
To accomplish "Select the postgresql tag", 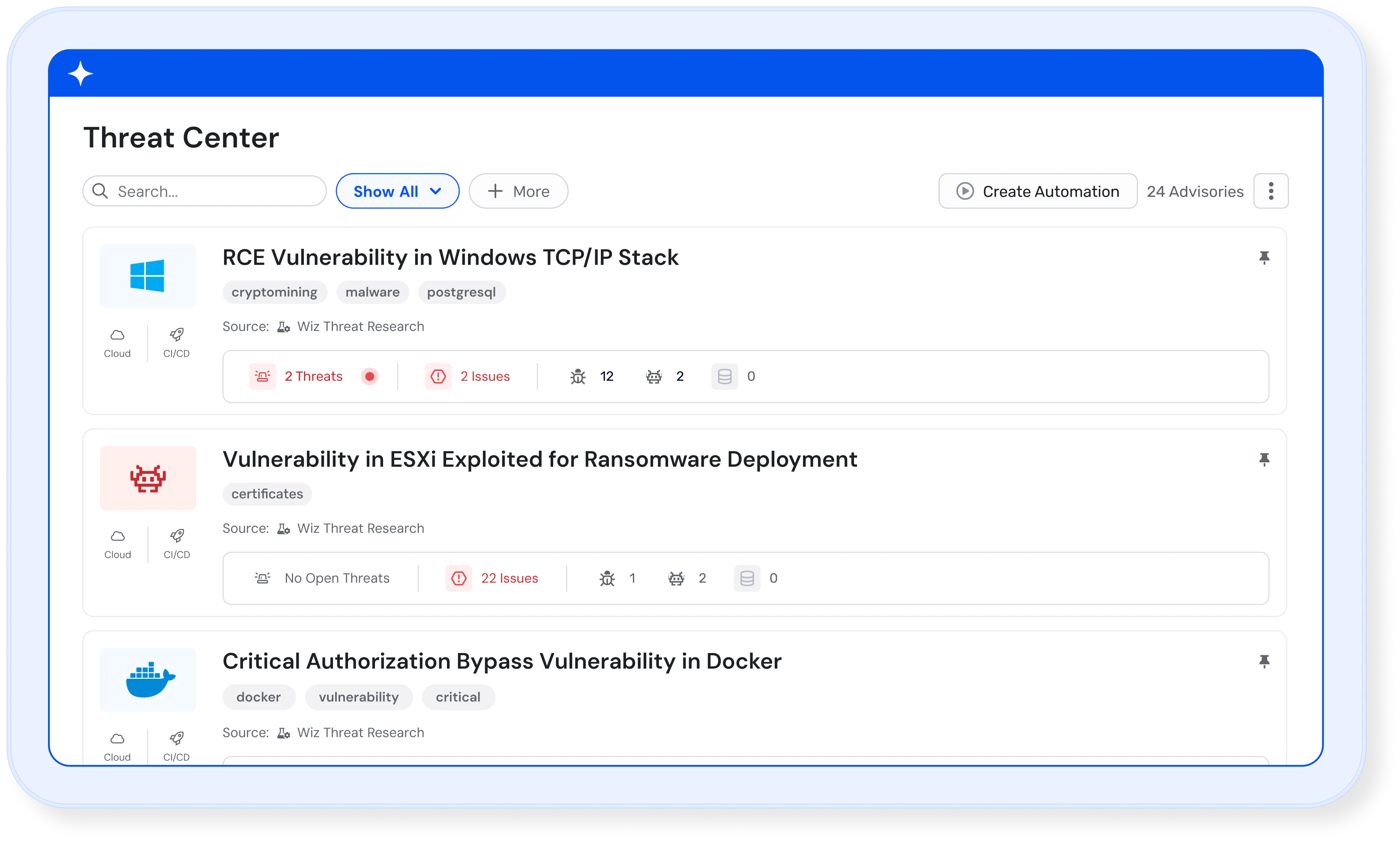I will click(x=461, y=292).
